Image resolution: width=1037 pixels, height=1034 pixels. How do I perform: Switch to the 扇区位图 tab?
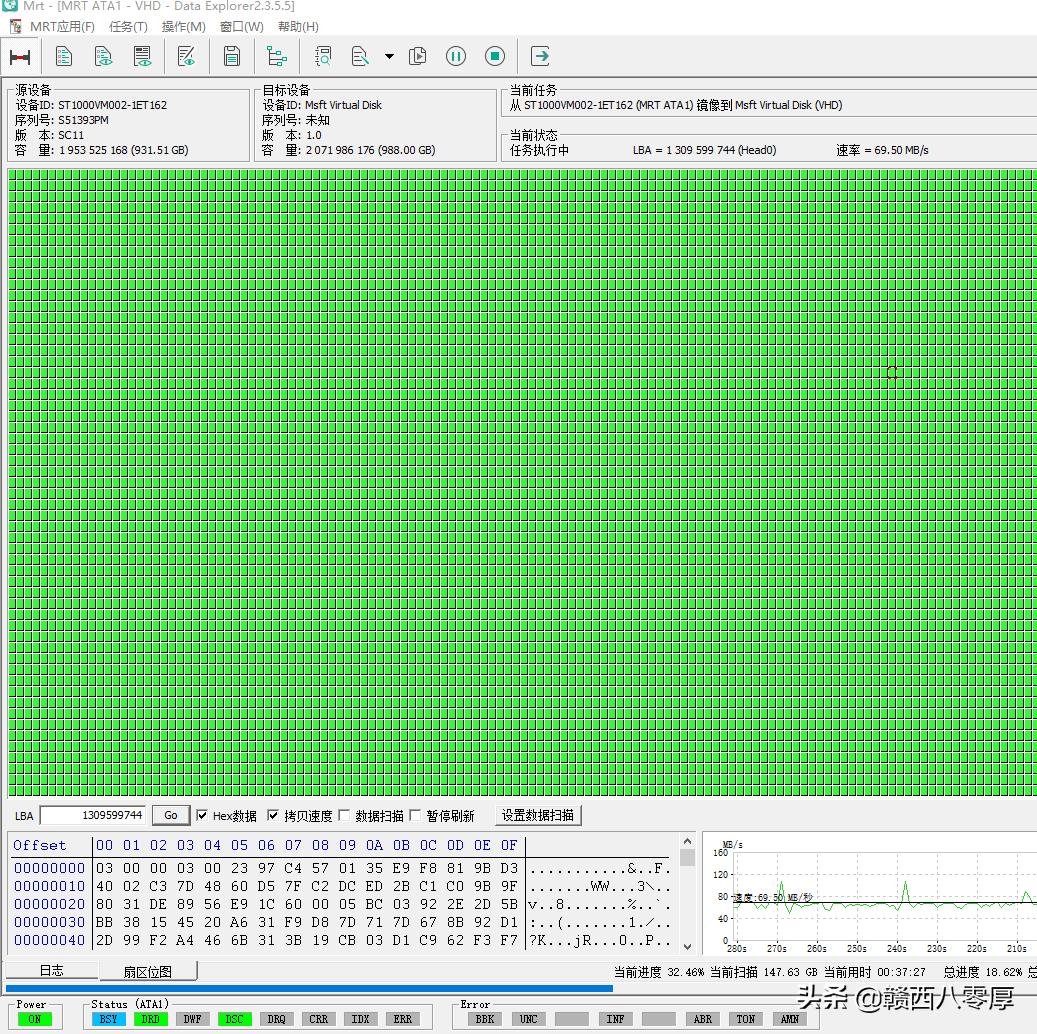click(146, 970)
